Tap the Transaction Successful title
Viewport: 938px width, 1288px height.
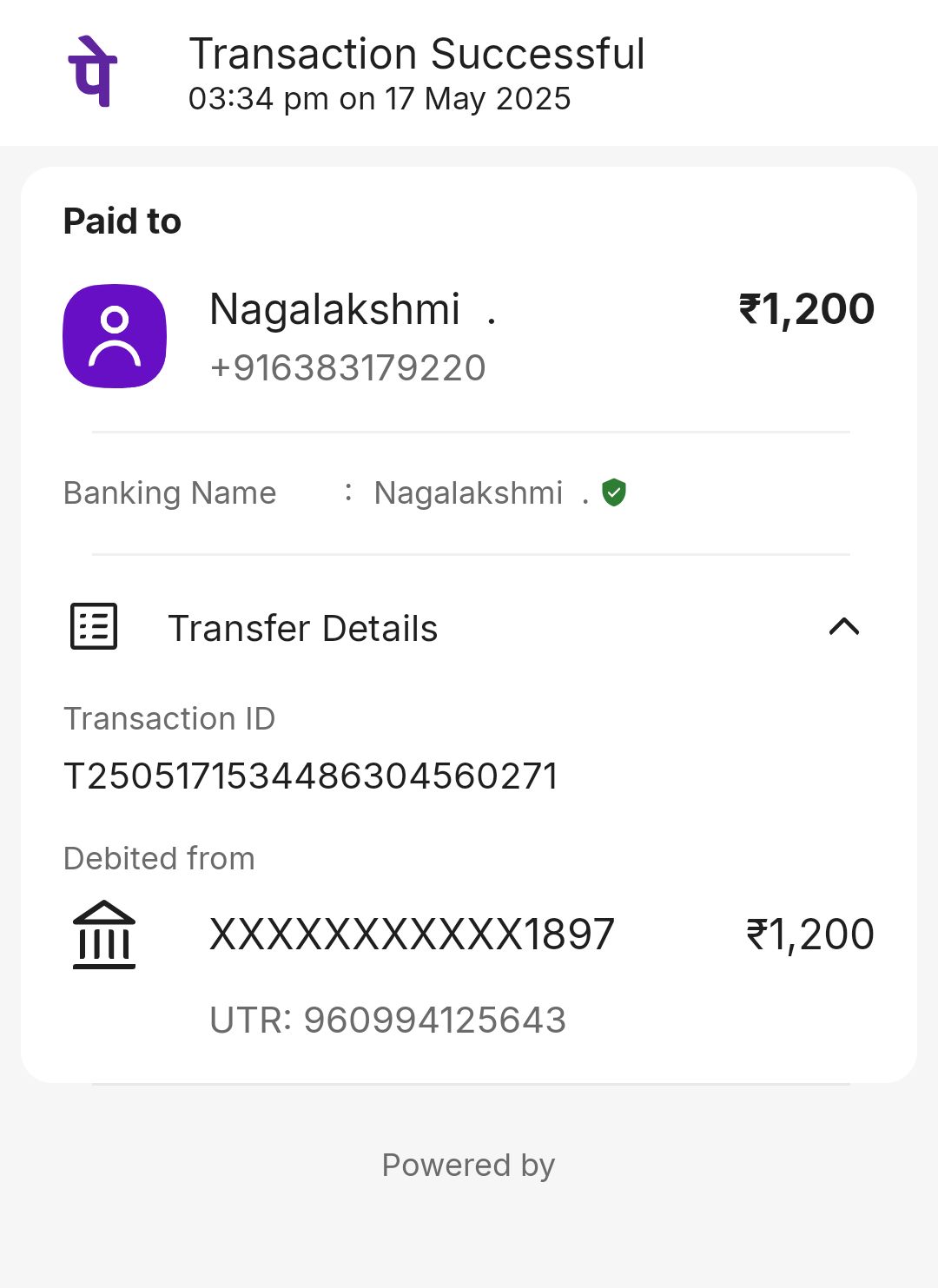(x=417, y=54)
